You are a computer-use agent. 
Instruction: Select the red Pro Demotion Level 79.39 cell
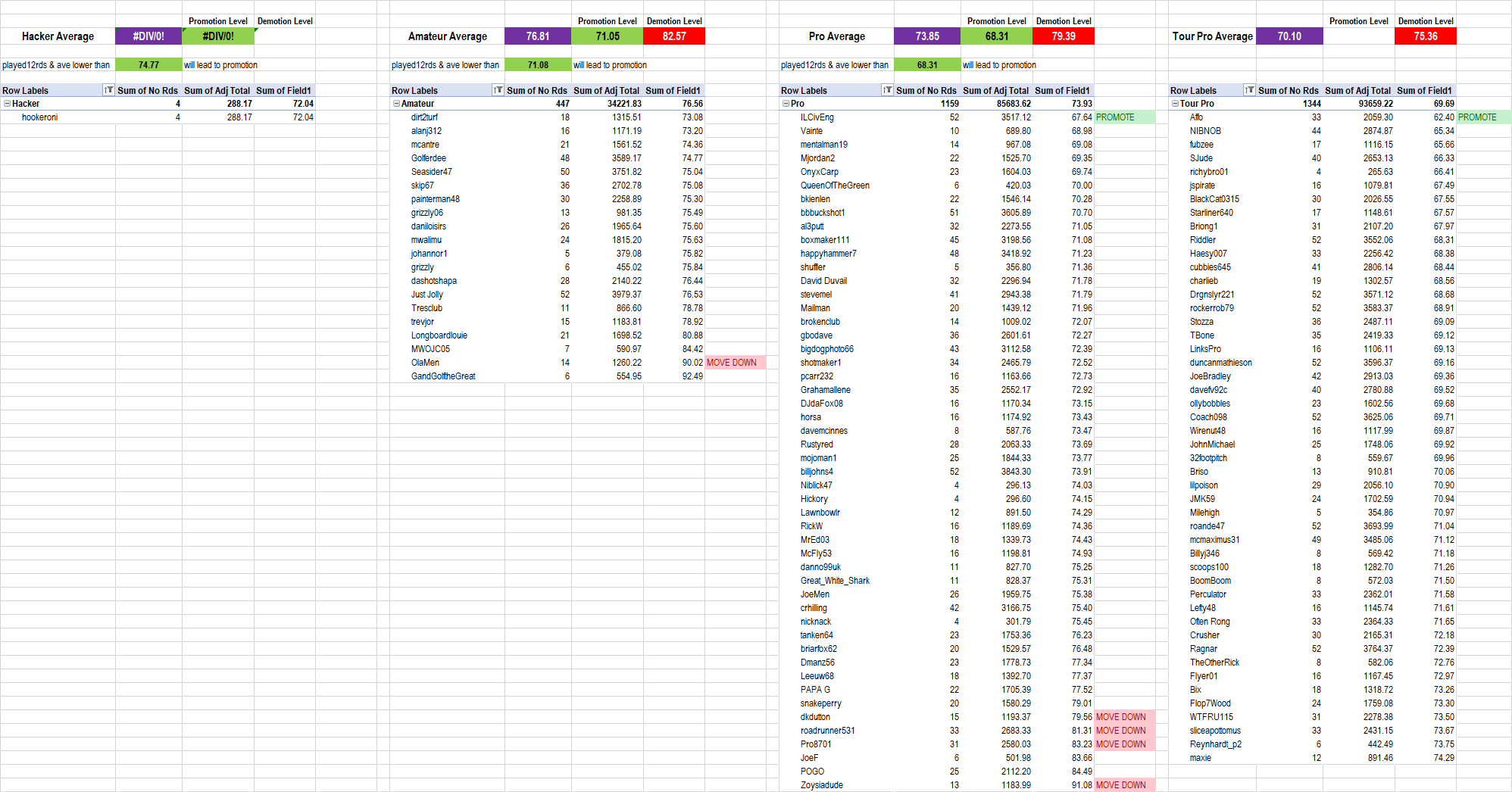coord(1064,36)
